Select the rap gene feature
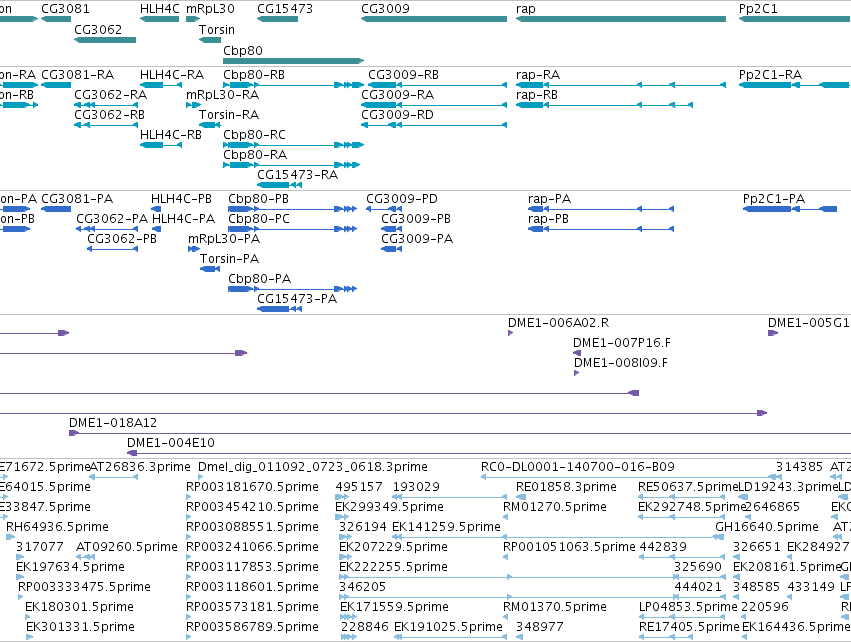This screenshot has width=851, height=642. point(621,19)
